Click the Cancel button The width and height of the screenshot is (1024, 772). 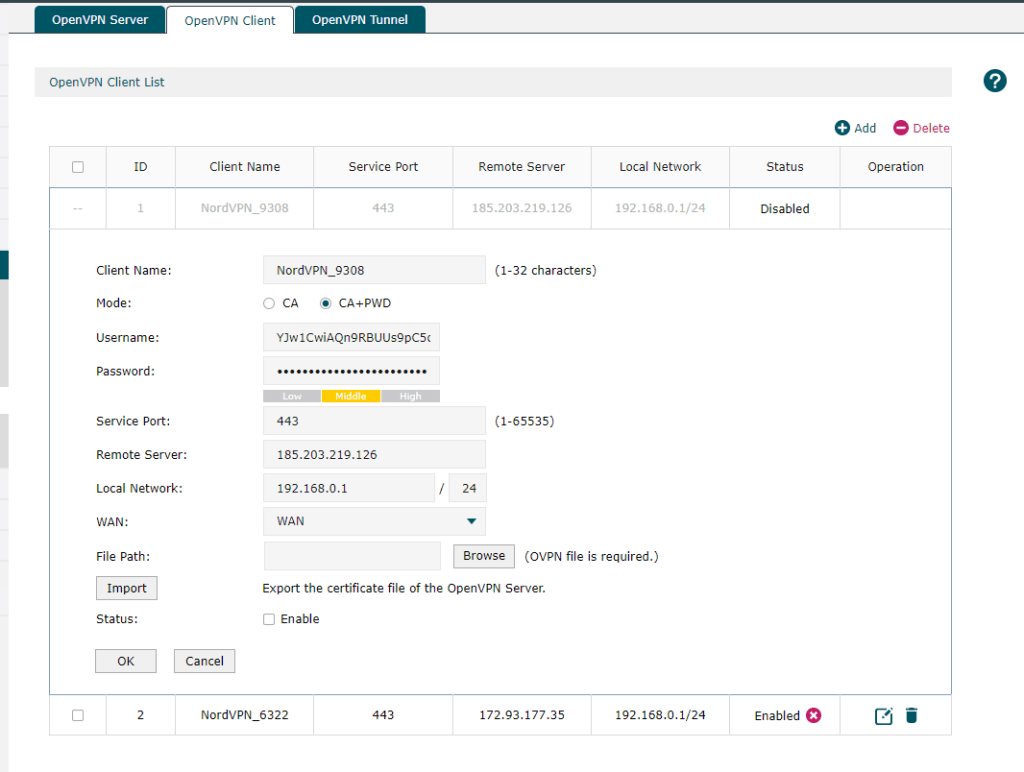pos(204,661)
